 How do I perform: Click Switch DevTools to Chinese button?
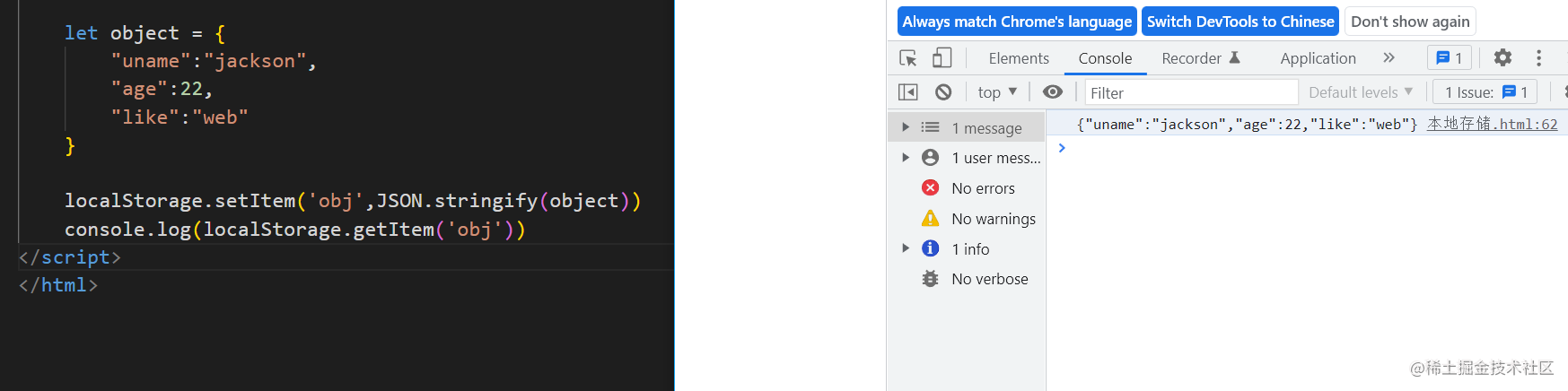(1240, 22)
